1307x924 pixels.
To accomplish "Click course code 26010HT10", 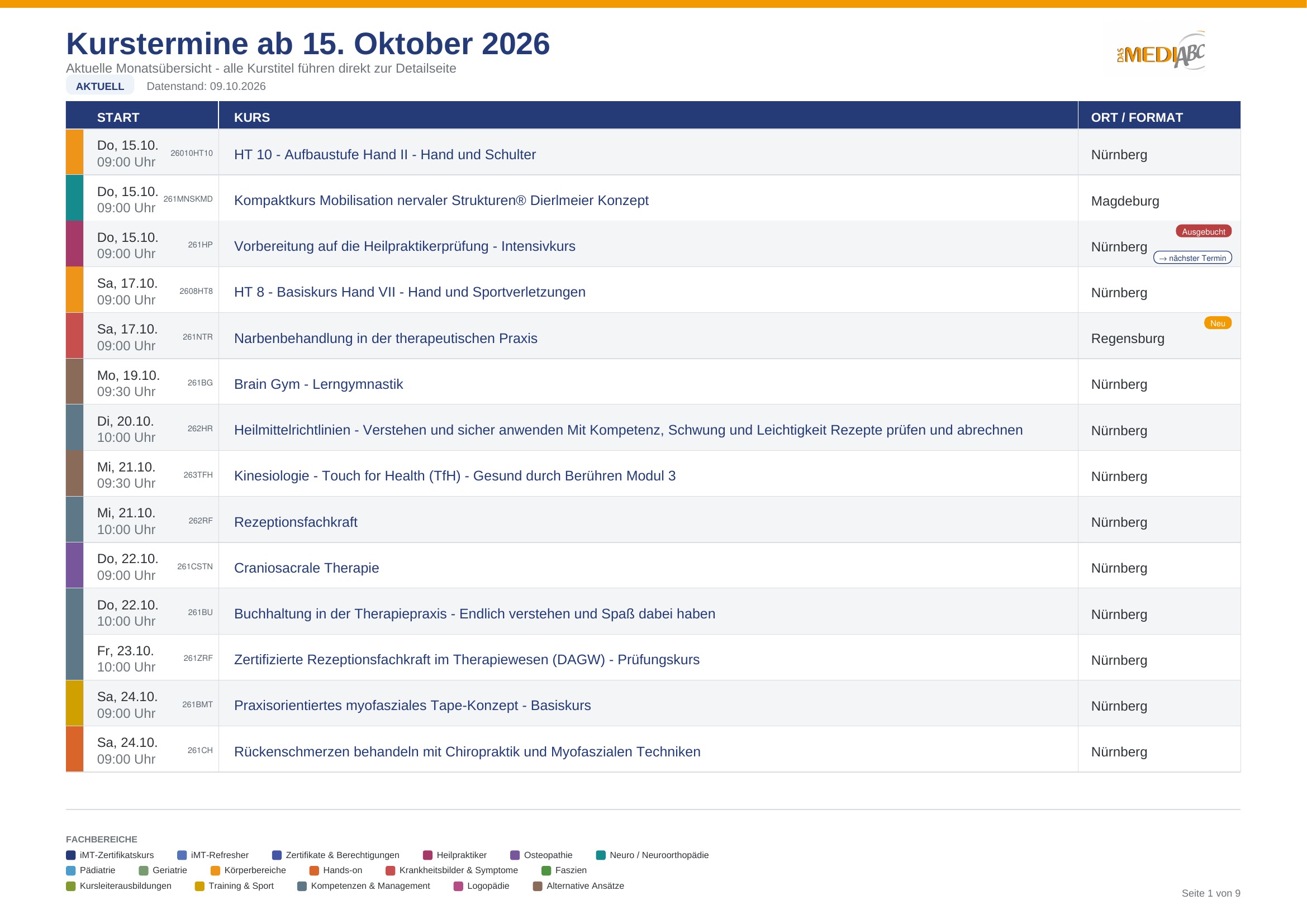I will 191,153.
